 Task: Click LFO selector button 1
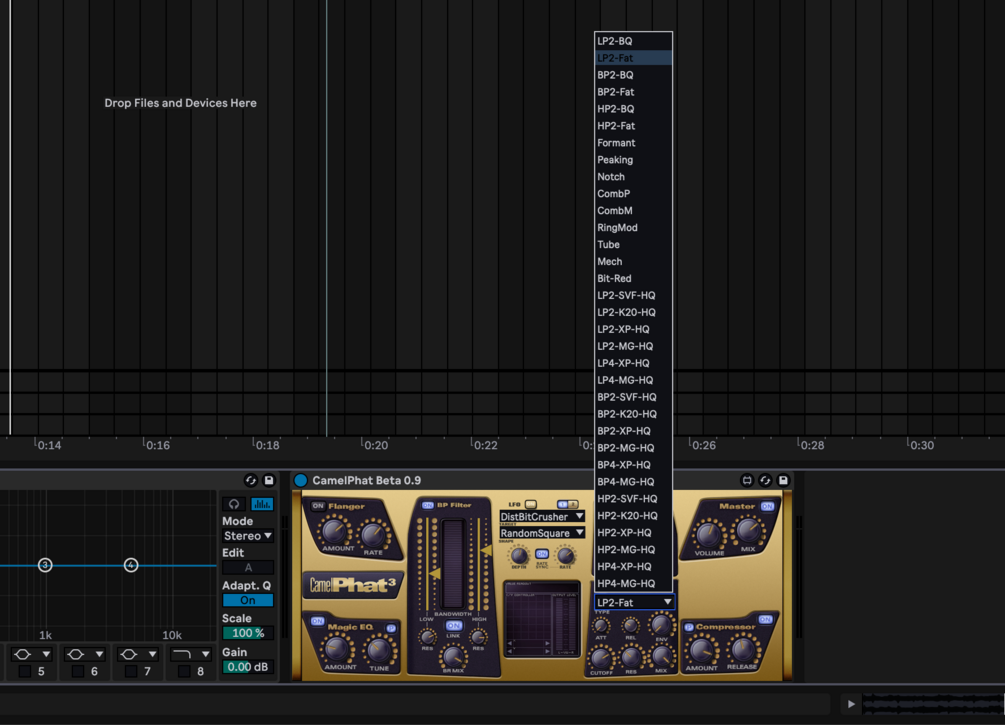point(562,504)
